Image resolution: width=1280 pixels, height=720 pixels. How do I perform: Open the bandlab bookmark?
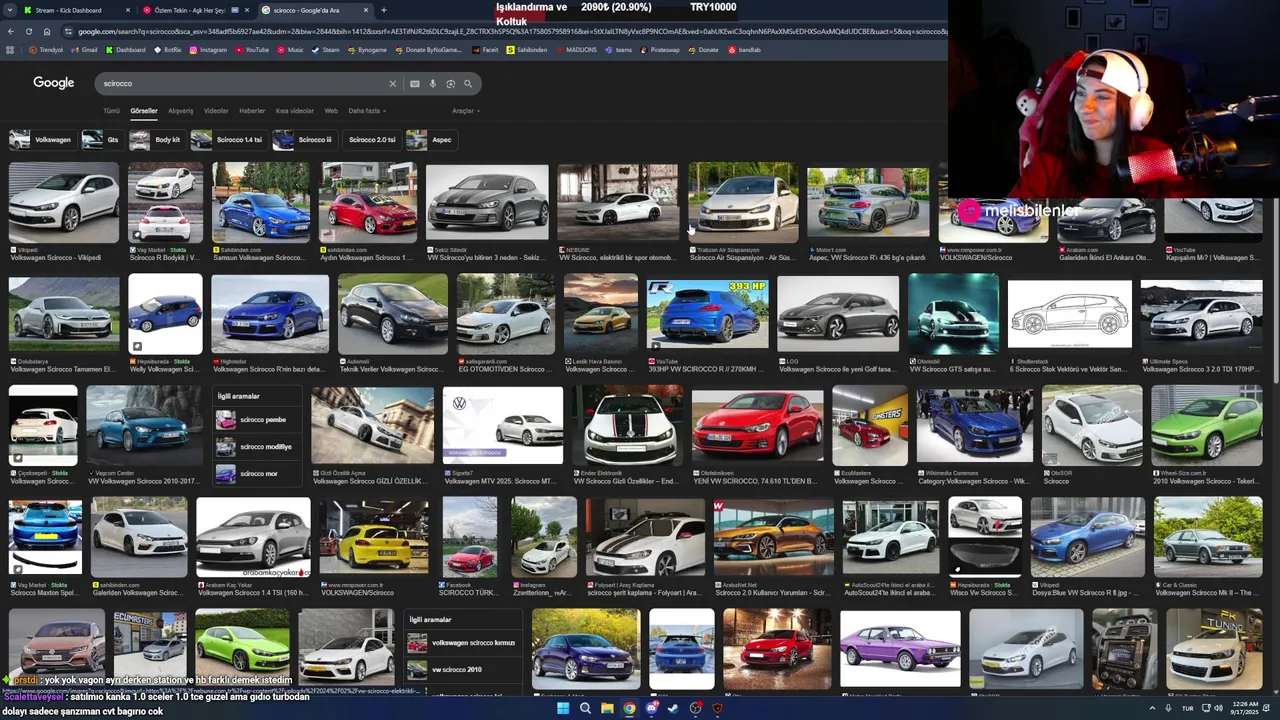(x=744, y=50)
